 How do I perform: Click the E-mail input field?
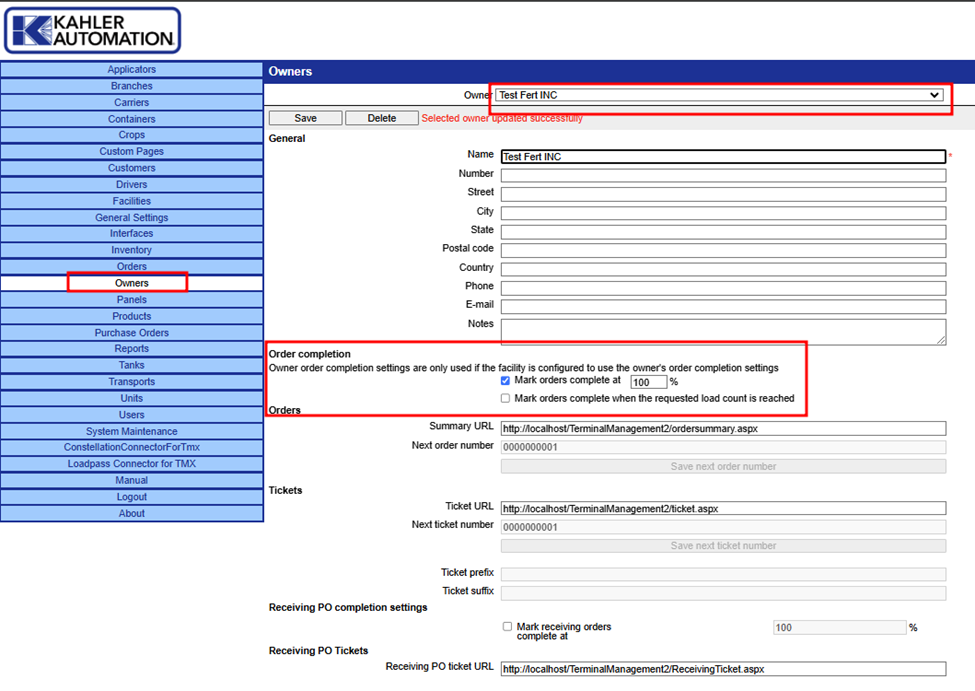723,307
